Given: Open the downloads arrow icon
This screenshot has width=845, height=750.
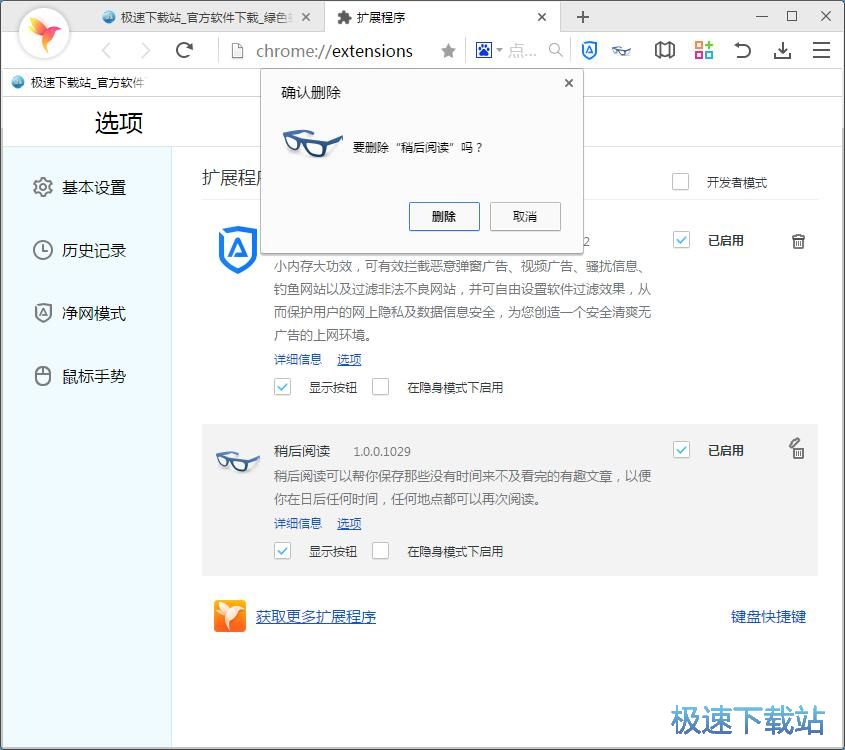Looking at the screenshot, I should 782,51.
